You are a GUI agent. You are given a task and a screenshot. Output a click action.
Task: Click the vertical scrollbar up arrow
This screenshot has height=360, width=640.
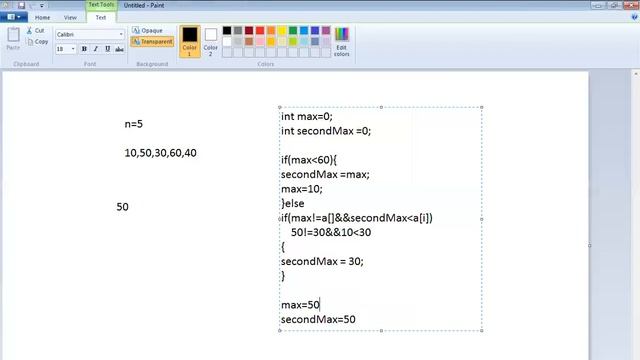[x=636, y=74]
